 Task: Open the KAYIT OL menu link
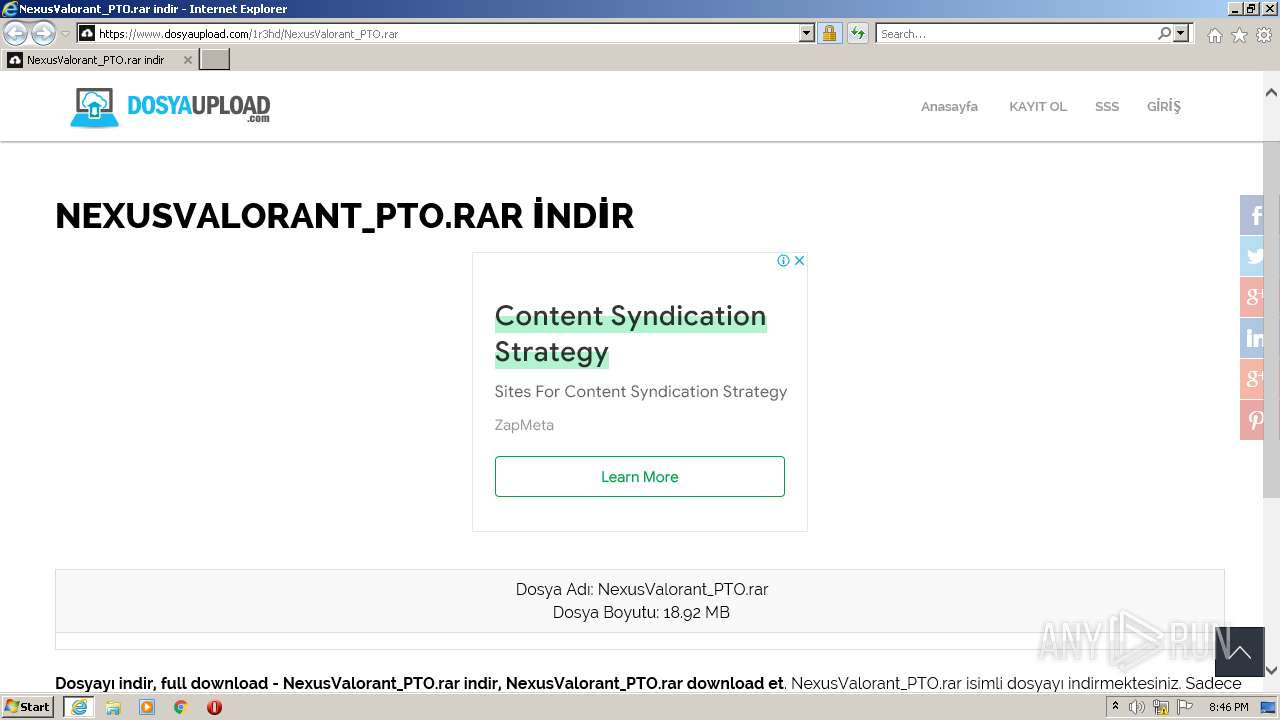pos(1038,106)
